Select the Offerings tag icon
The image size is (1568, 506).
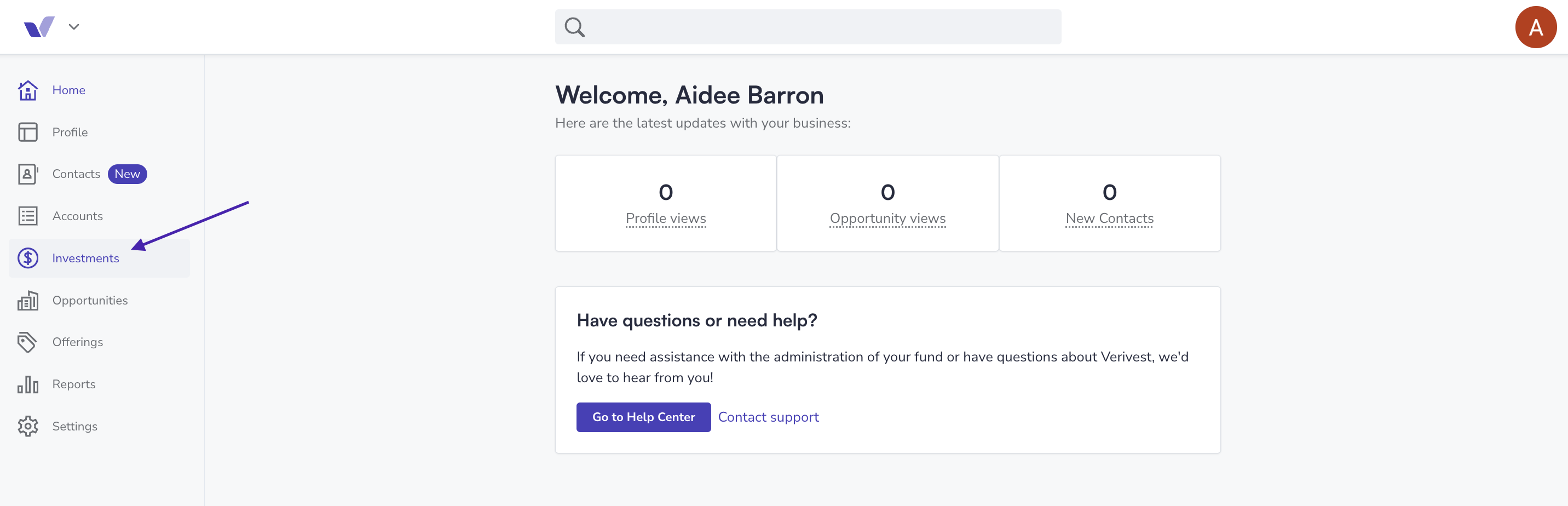(x=28, y=342)
